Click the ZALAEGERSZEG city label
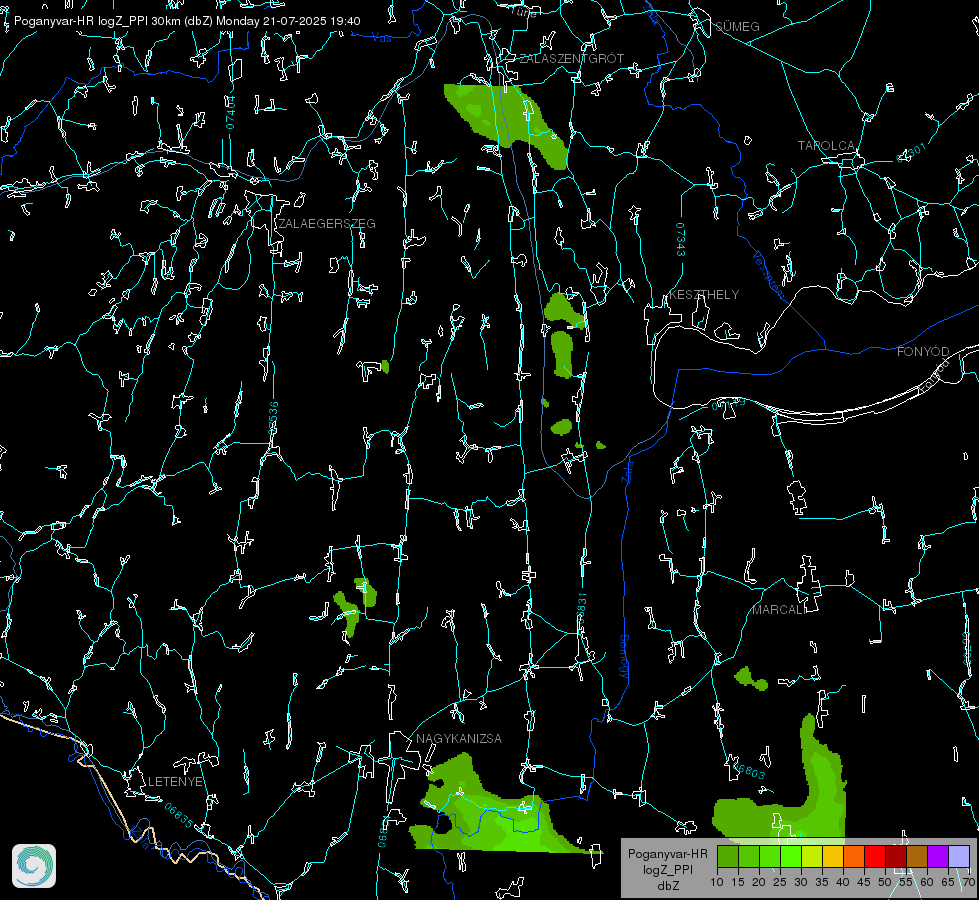The image size is (979, 900). [327, 224]
